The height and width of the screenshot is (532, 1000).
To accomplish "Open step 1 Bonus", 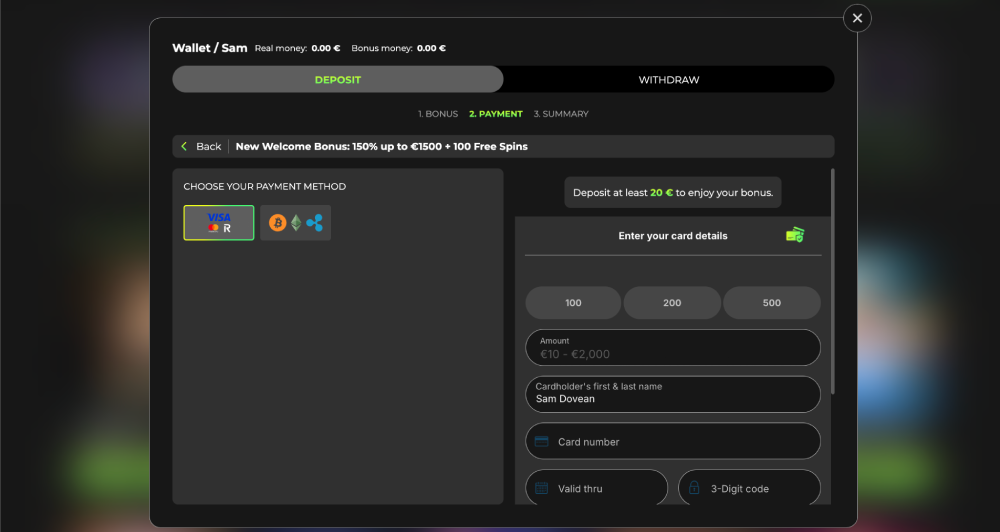I will [438, 114].
